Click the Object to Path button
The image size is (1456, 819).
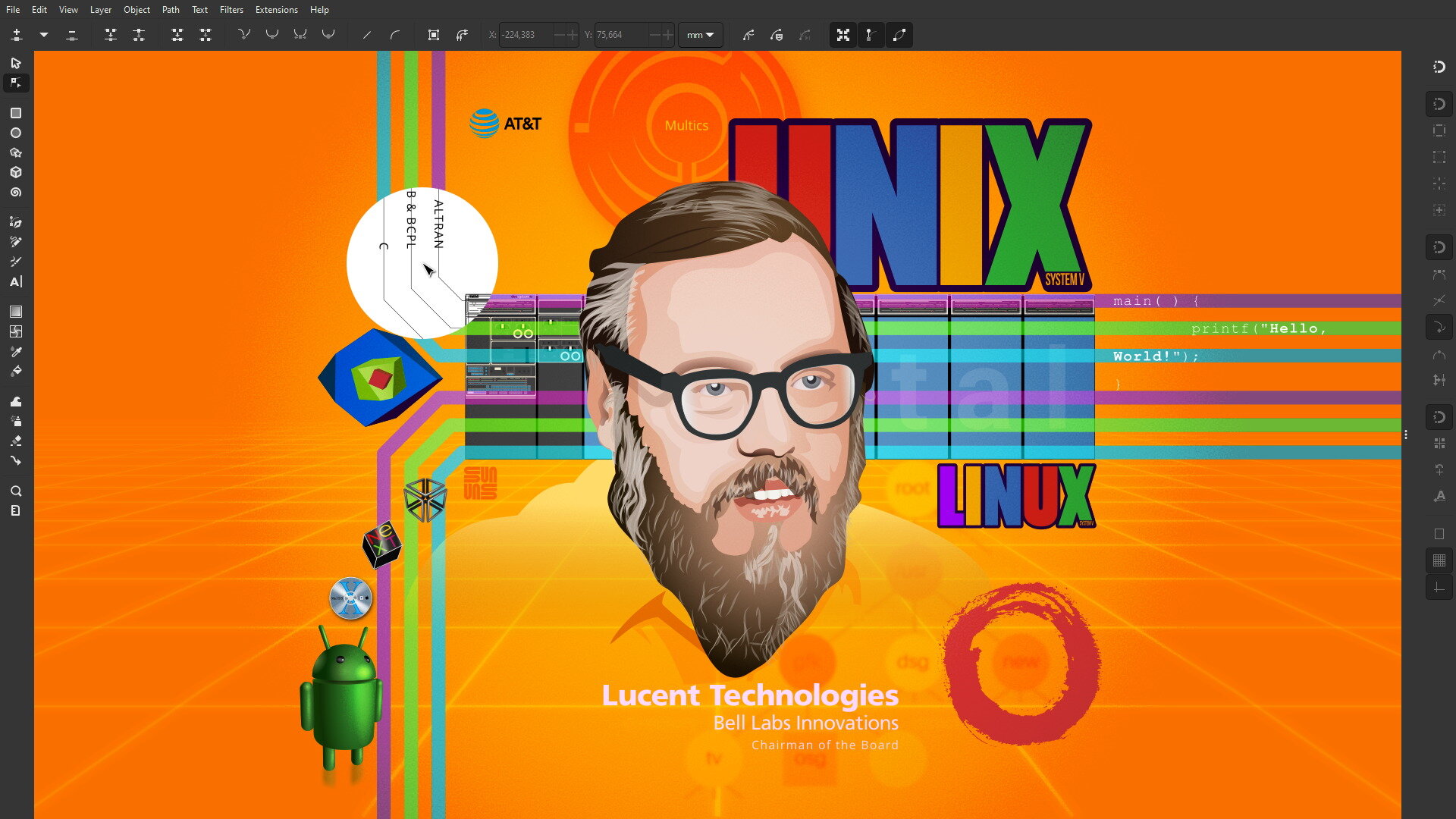(434, 35)
